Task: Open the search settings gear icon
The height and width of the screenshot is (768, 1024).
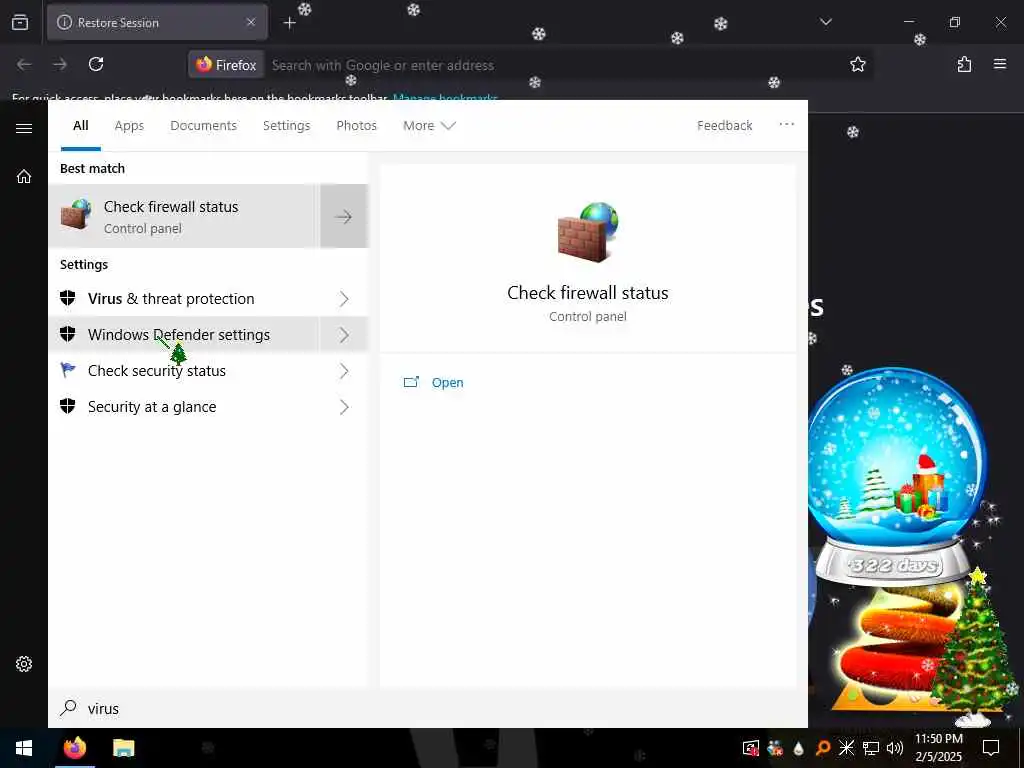Action: (24, 664)
